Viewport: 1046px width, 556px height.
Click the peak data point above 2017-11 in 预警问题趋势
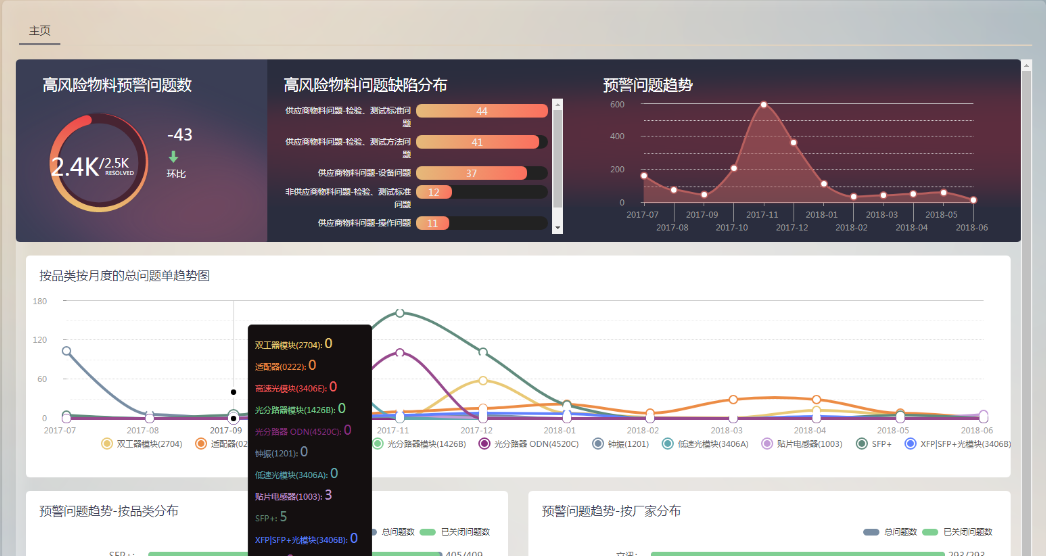pos(763,104)
